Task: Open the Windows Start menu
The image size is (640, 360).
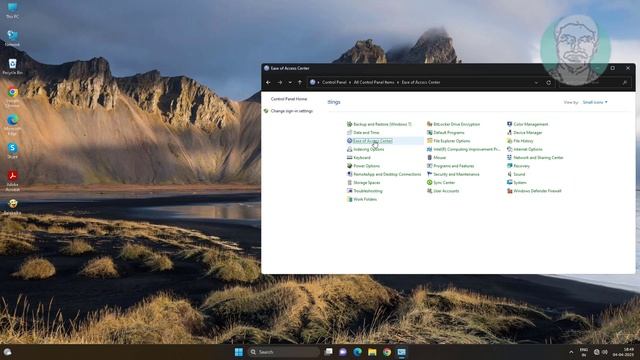Action: pyautogui.click(x=239, y=352)
